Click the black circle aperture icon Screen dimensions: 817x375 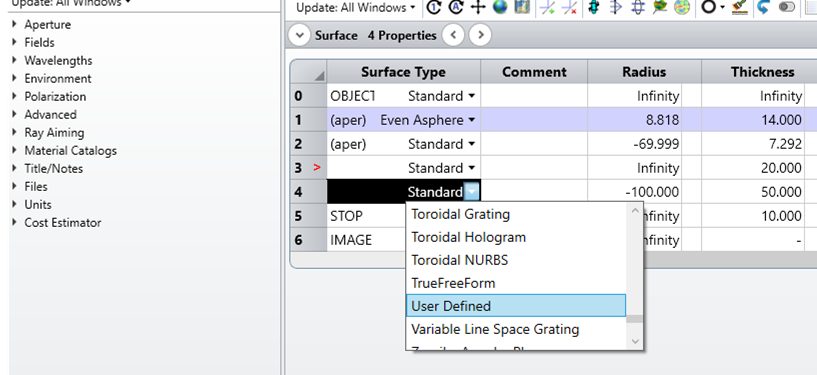[x=709, y=7]
